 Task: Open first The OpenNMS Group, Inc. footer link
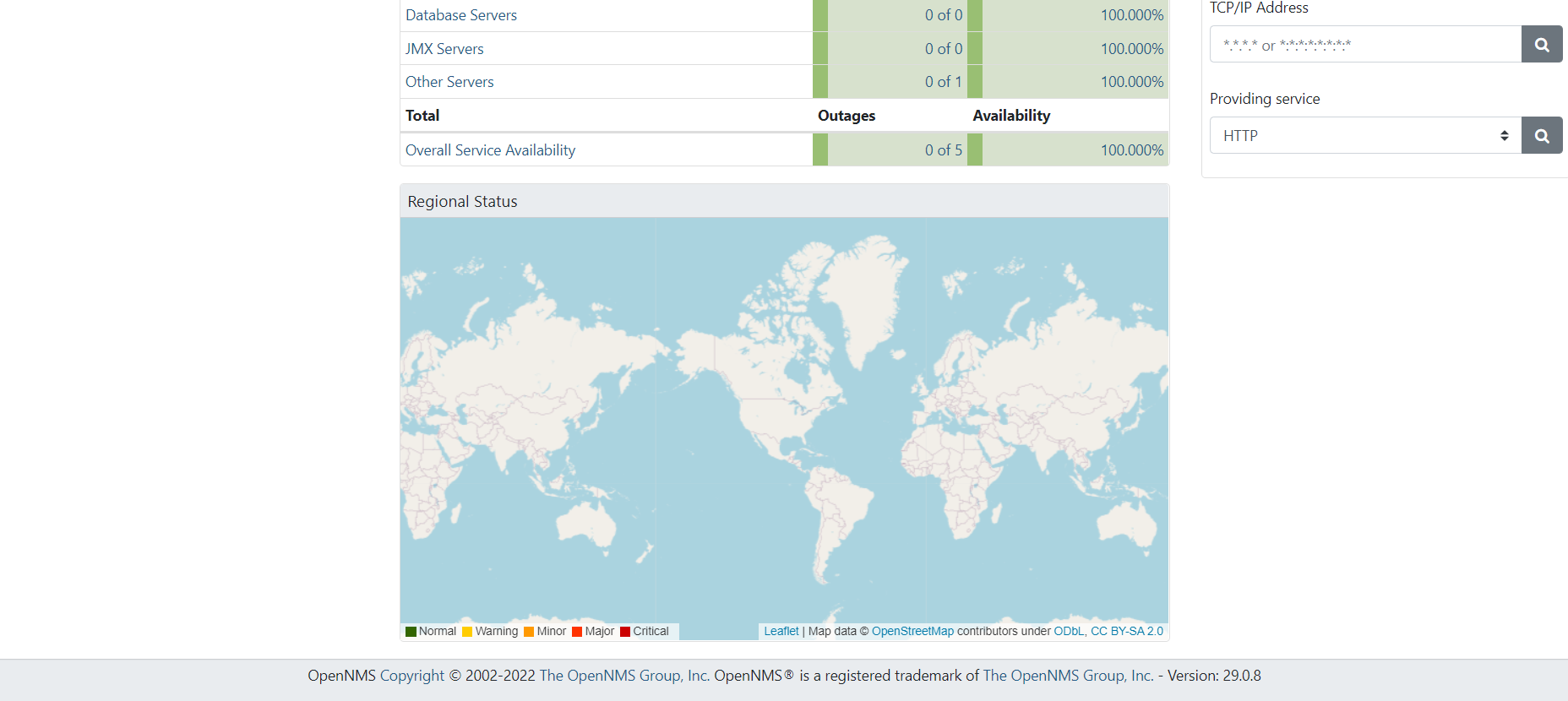coord(624,676)
